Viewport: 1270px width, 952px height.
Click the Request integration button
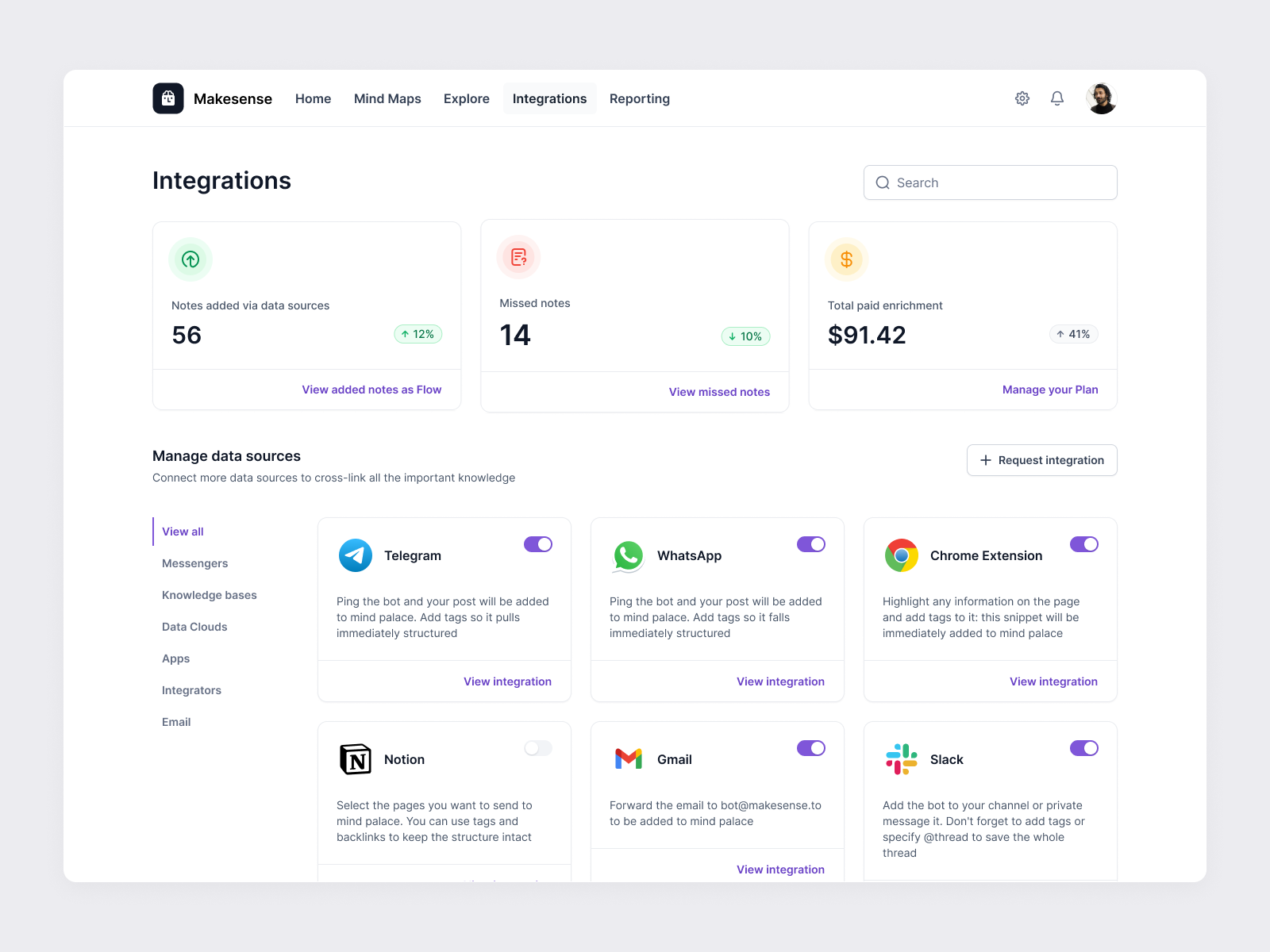click(x=1041, y=460)
